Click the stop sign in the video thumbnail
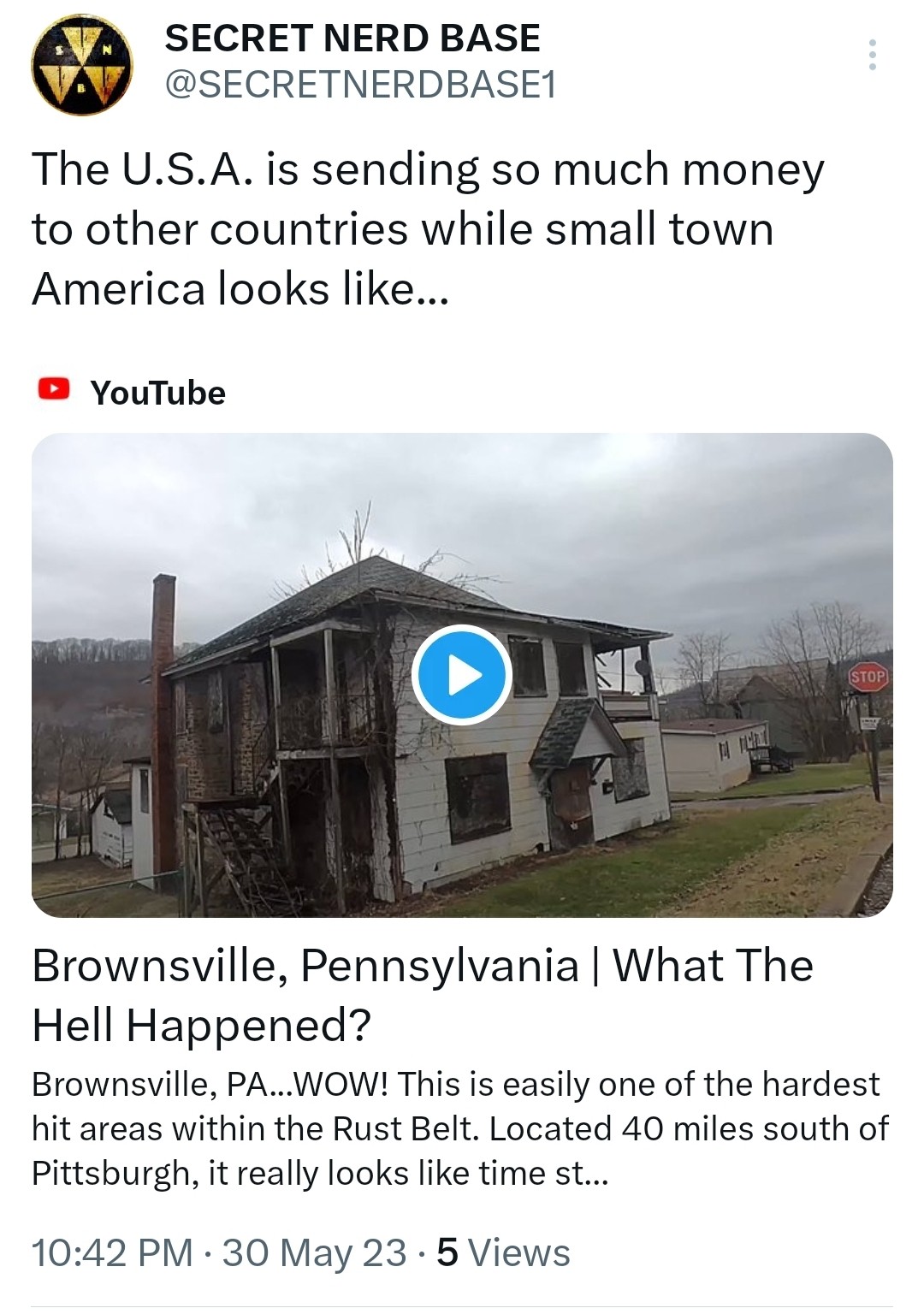 868,677
